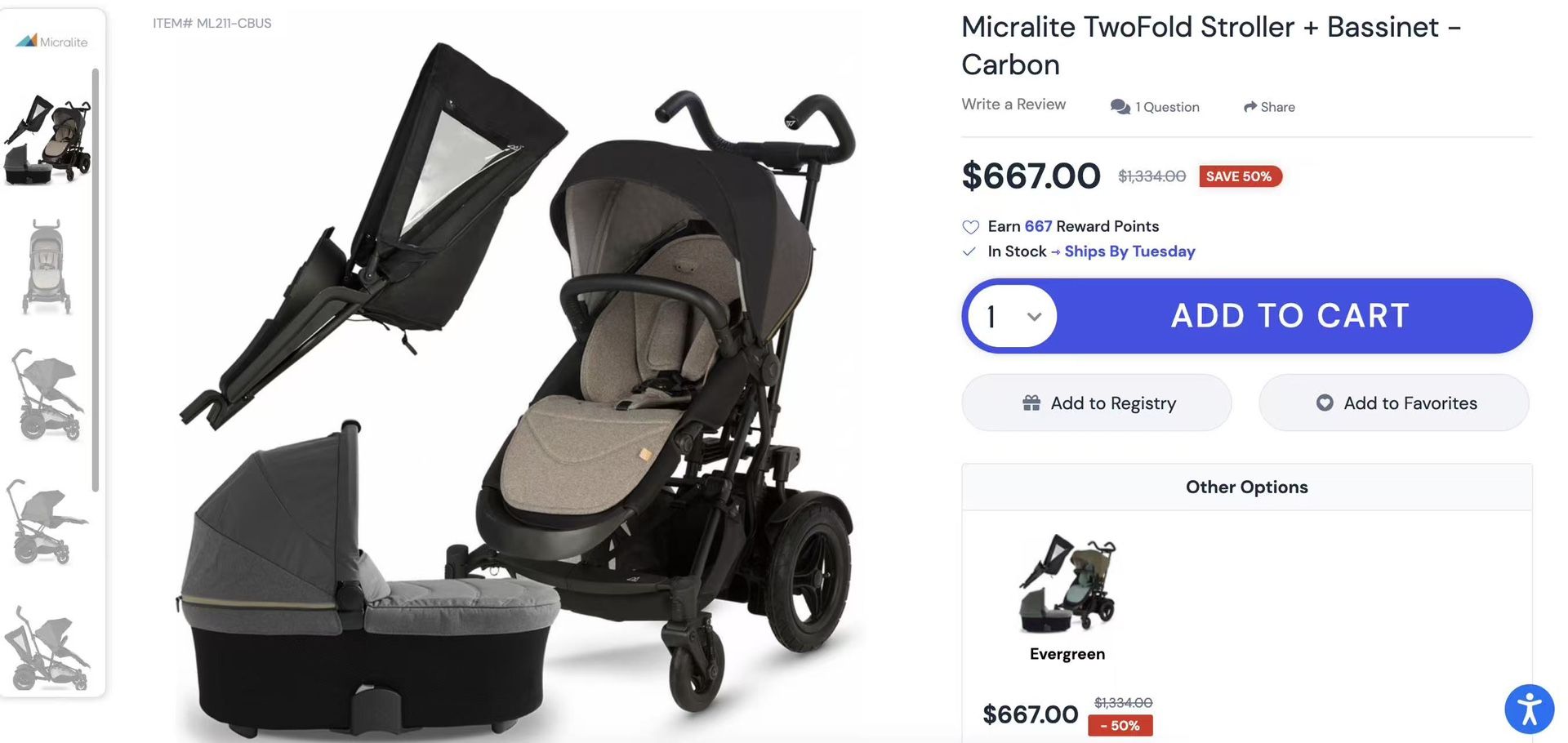This screenshot has height=743, width=1568.
Task: Select first stroller and bassinet thumbnail
Action: pyautogui.click(x=48, y=140)
